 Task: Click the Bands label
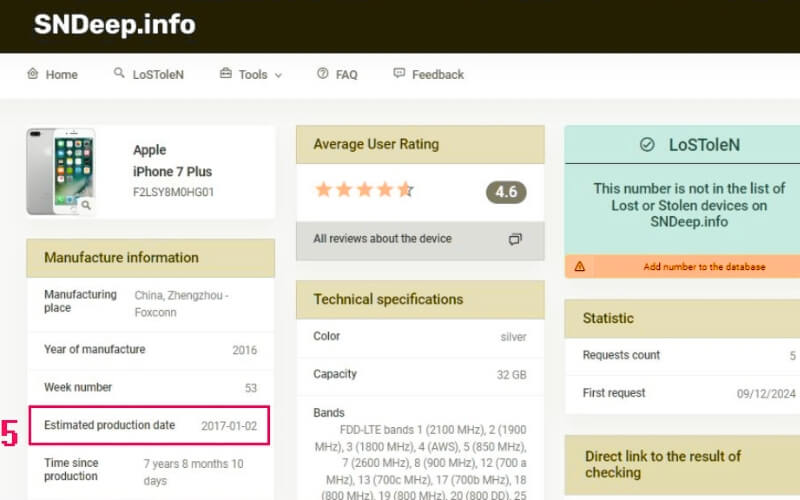point(329,412)
